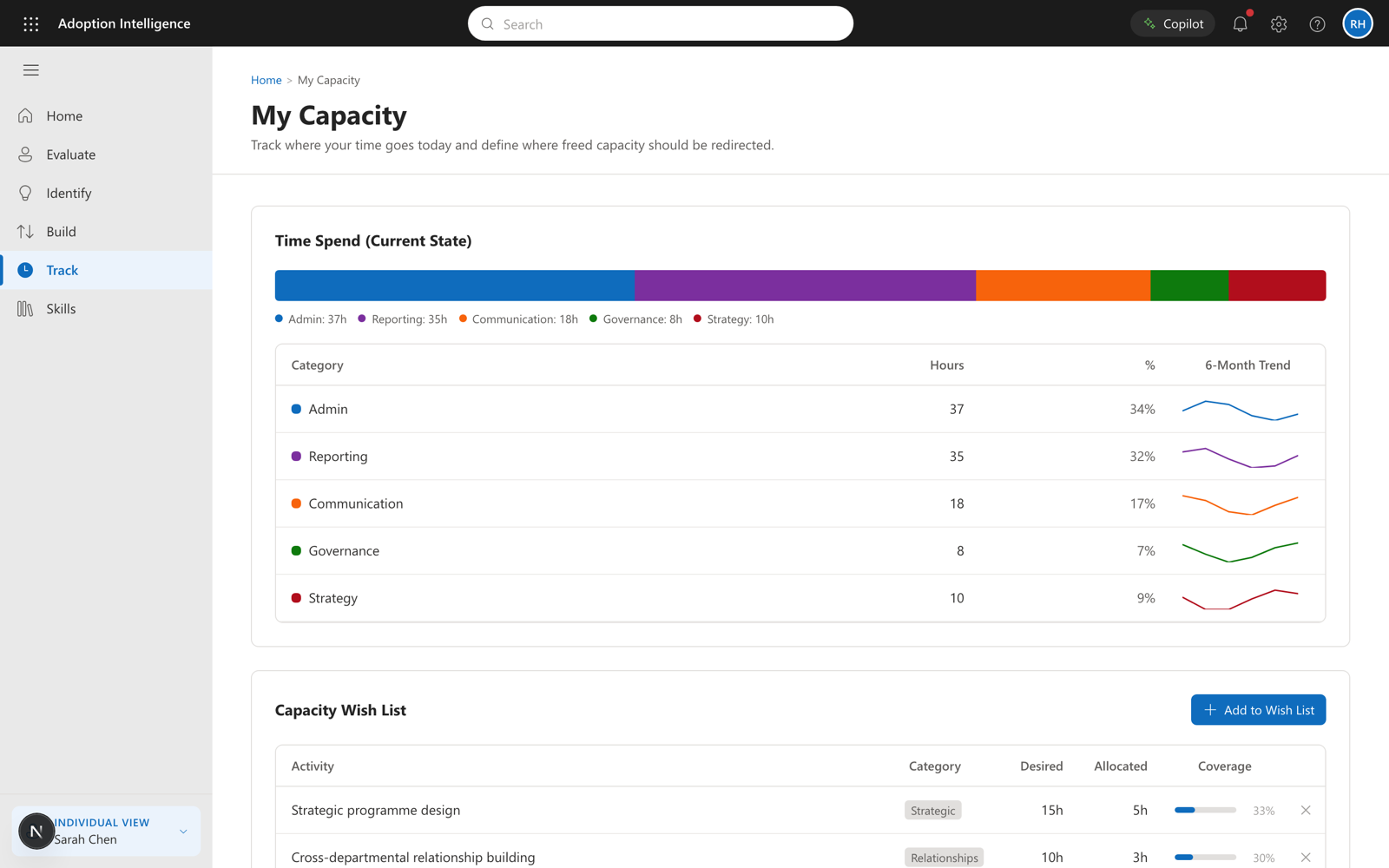Remove Strategic programme design row
Image resolution: width=1389 pixels, height=868 pixels.
click(x=1306, y=810)
